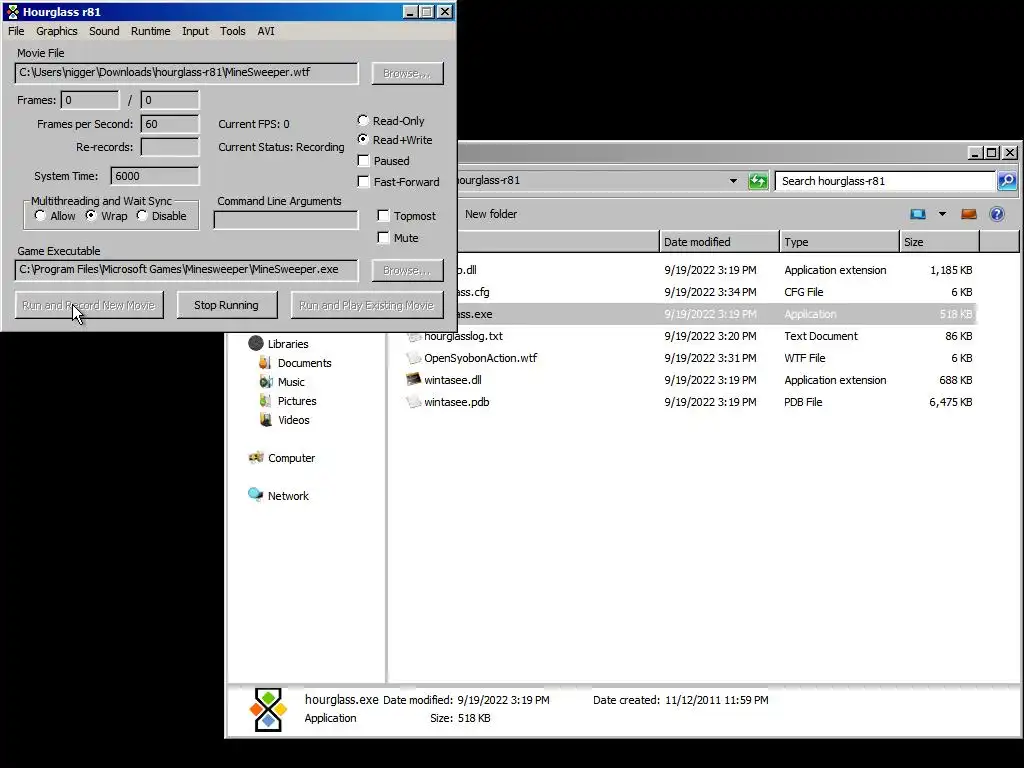Click Run and Play Existing Movie button

point(366,305)
